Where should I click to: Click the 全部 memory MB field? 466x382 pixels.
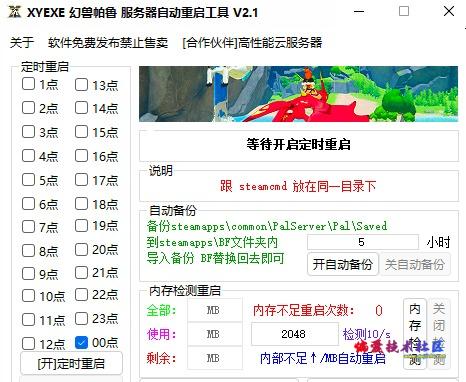[x=215, y=310]
